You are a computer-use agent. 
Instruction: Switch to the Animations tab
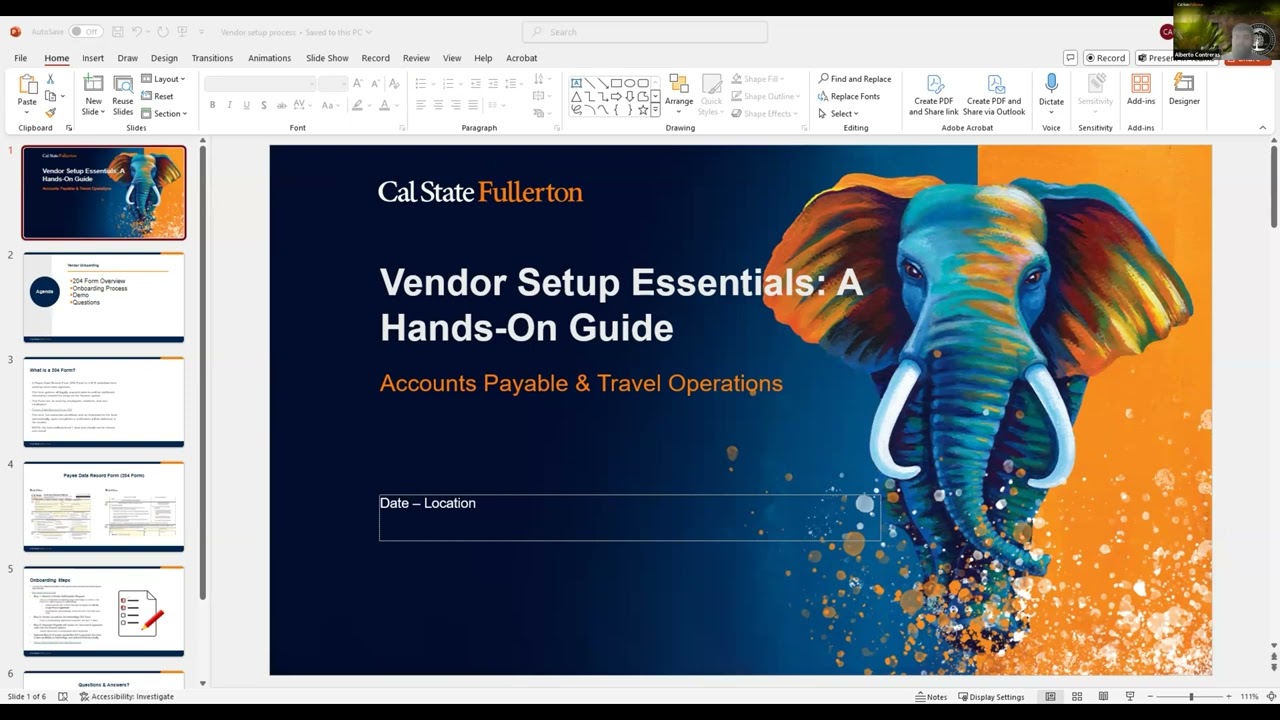coord(269,58)
